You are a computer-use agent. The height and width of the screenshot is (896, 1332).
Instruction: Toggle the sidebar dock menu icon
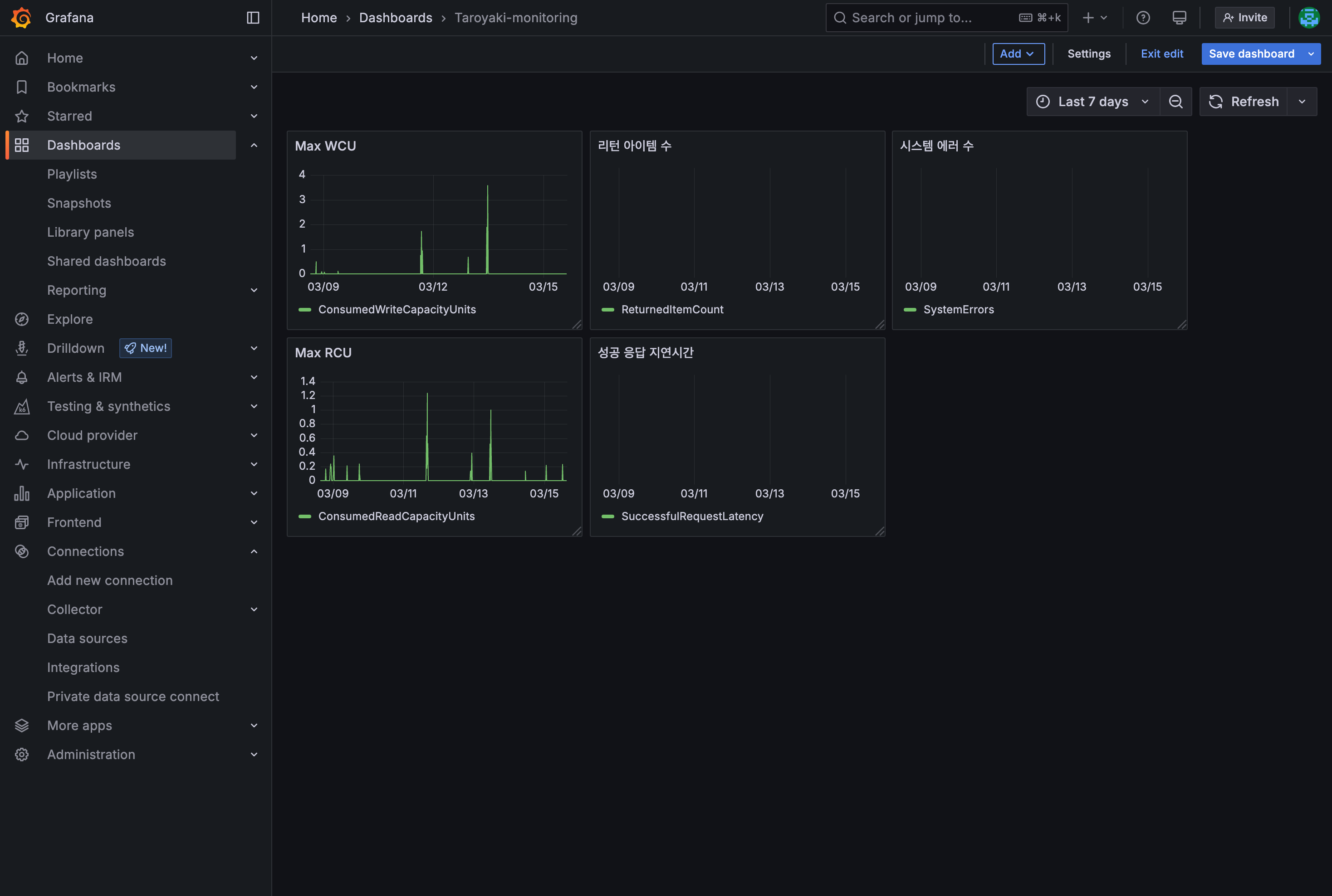point(253,18)
